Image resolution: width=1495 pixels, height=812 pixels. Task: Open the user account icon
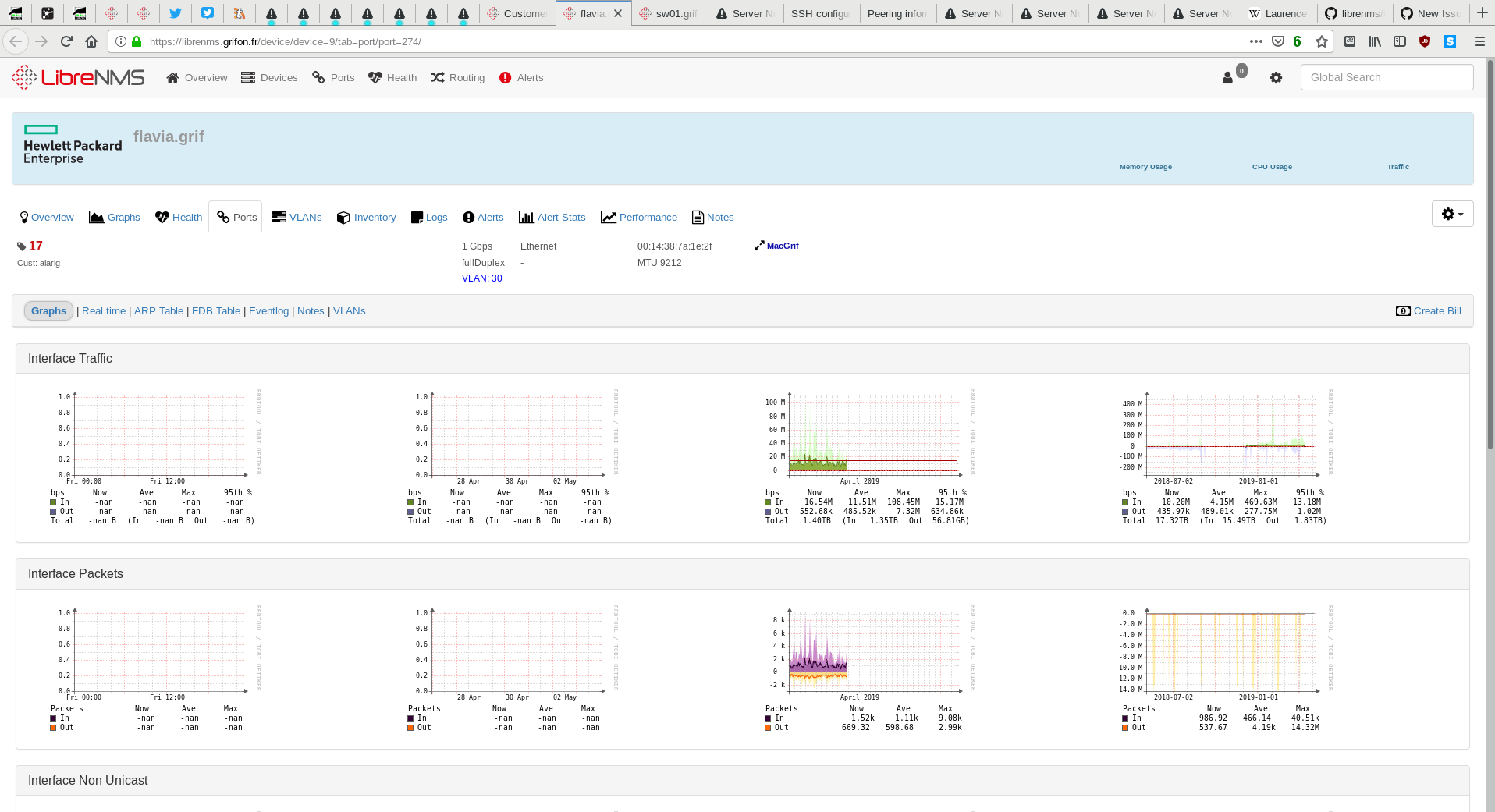click(1228, 78)
